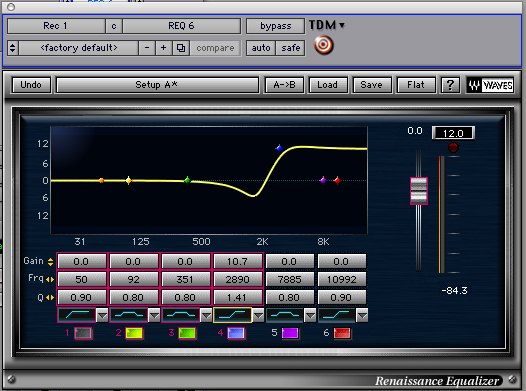Toggle band 1 on/off gray button
Viewport: 526px width, 391px height.
coord(83,333)
